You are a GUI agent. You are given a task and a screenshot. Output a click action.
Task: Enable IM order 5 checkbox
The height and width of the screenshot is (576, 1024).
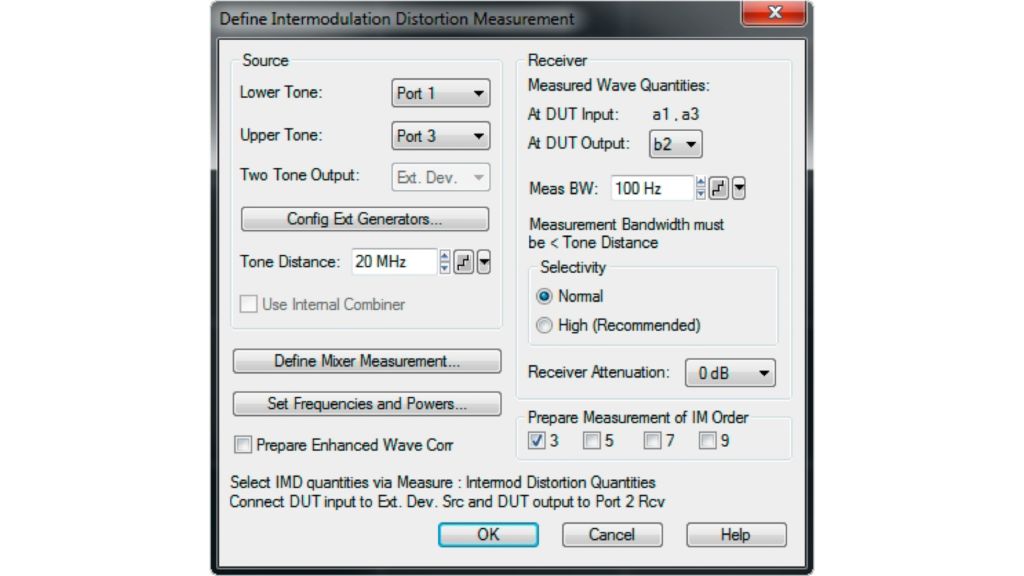point(592,439)
